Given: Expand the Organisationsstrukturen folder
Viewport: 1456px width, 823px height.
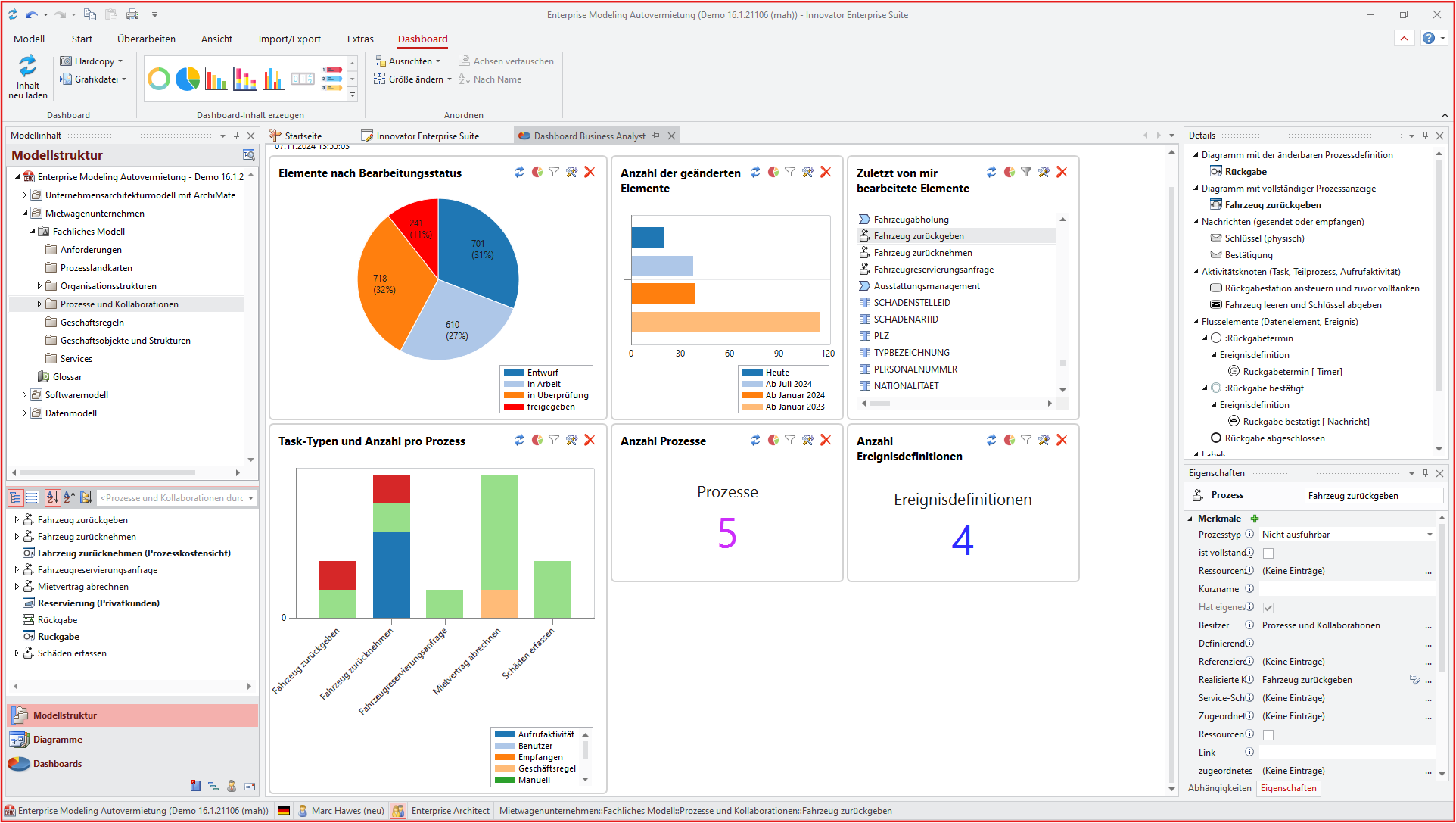Looking at the screenshot, I should coord(39,286).
